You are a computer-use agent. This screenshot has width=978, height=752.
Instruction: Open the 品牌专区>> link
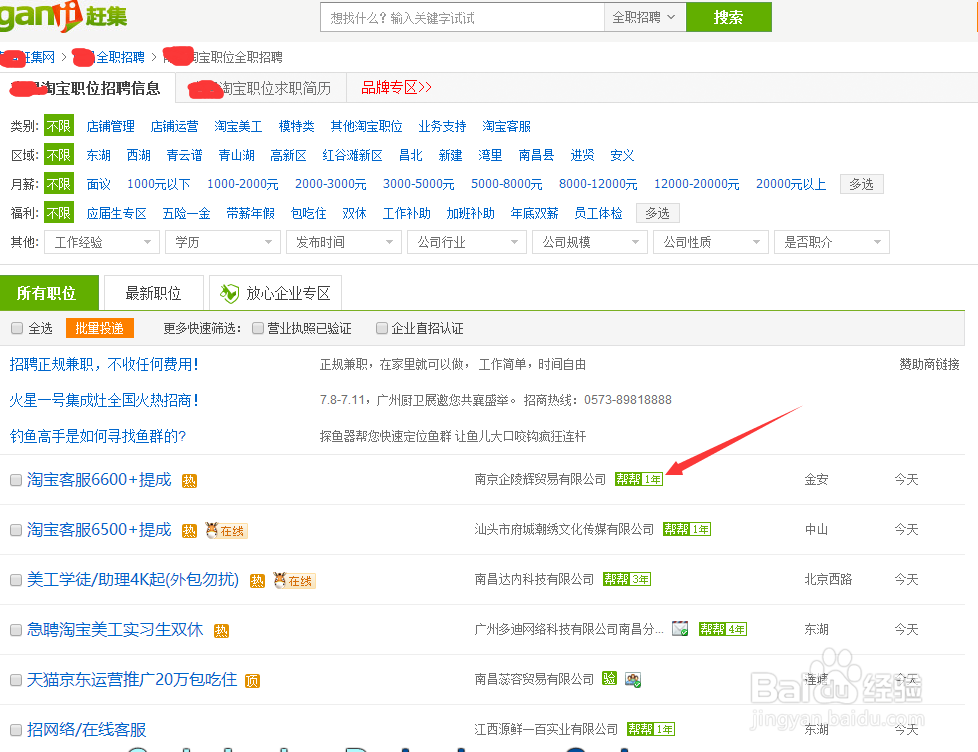(x=397, y=87)
